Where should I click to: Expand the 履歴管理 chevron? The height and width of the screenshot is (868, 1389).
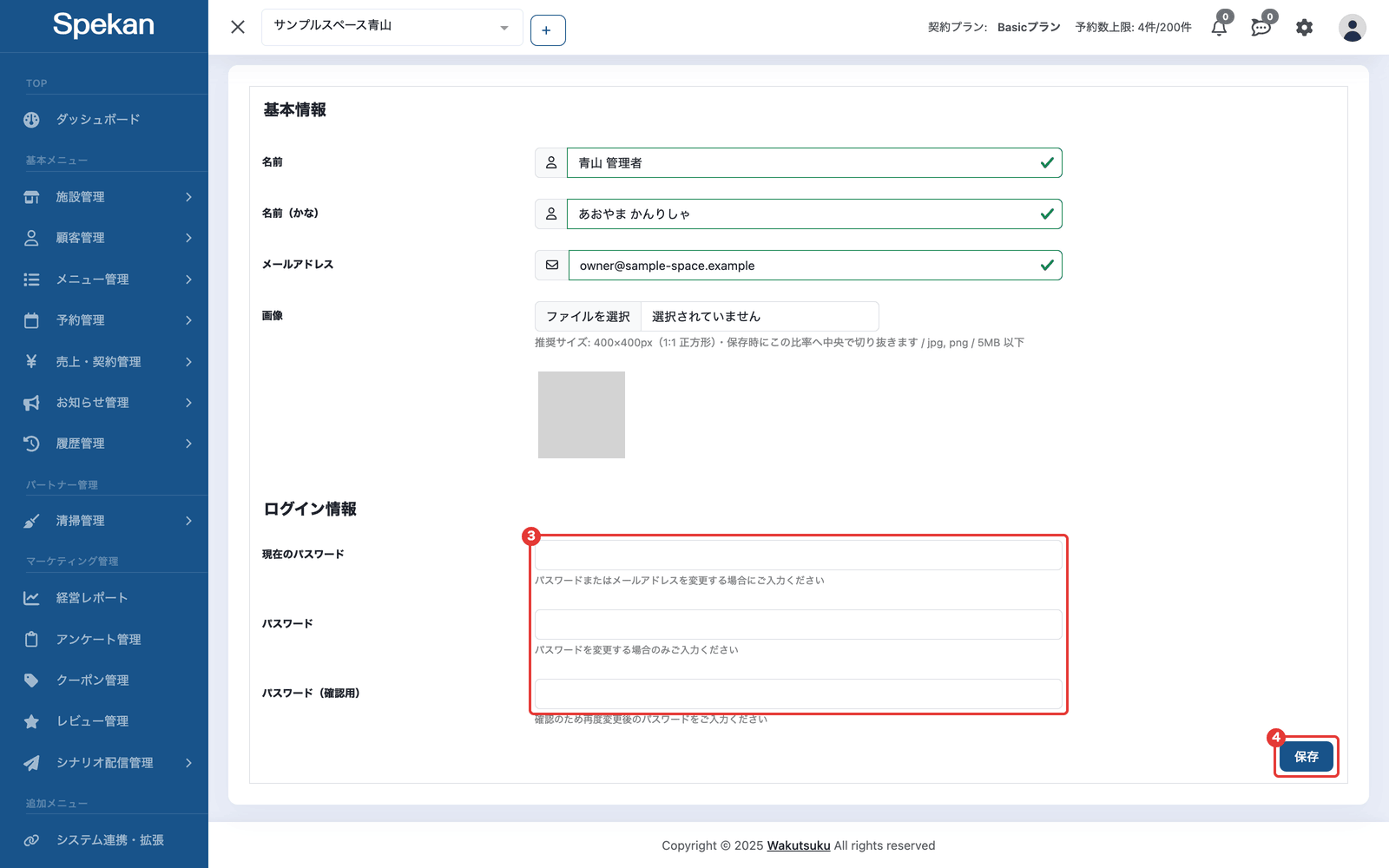click(188, 444)
